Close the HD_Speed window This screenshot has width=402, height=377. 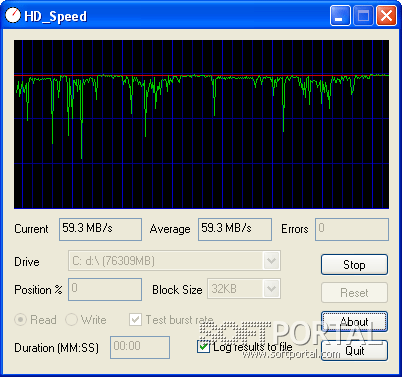coord(386,15)
